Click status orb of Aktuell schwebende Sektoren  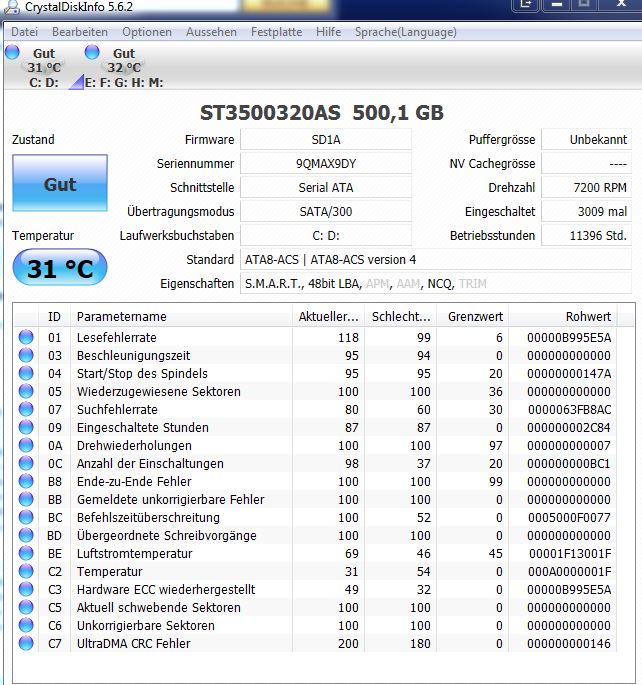[26, 607]
